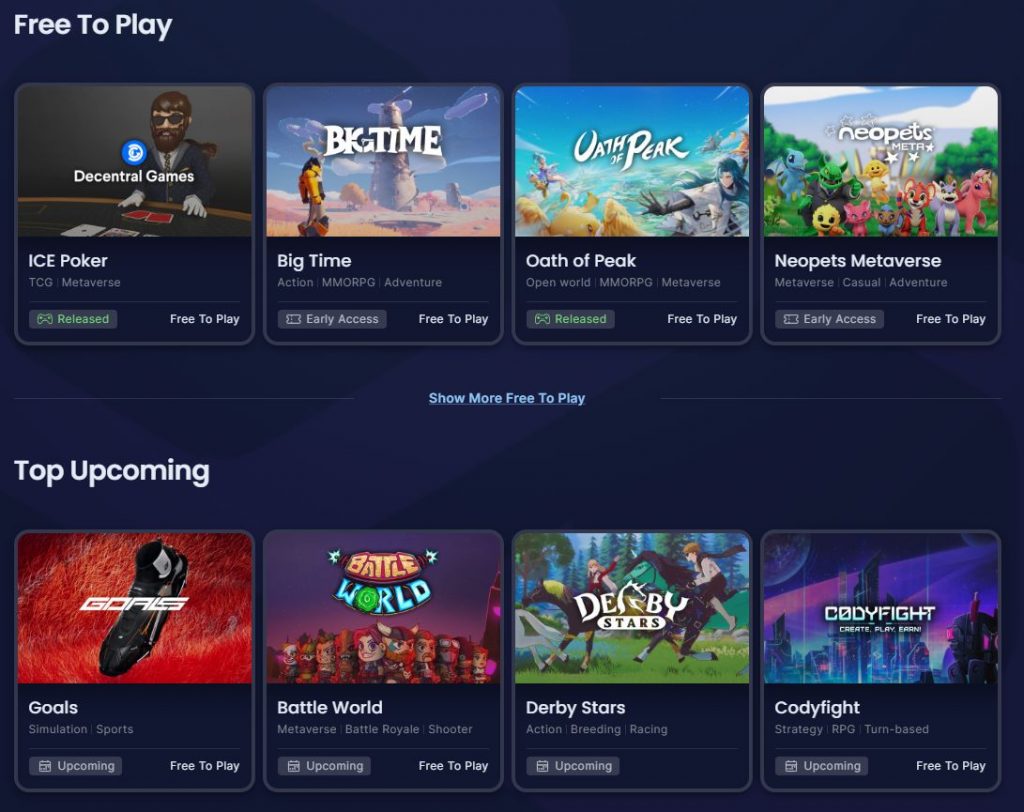Click the gamepad icon on Oath of Peak's Released badge
Image resolution: width=1024 pixels, height=812 pixels.
[x=542, y=319]
